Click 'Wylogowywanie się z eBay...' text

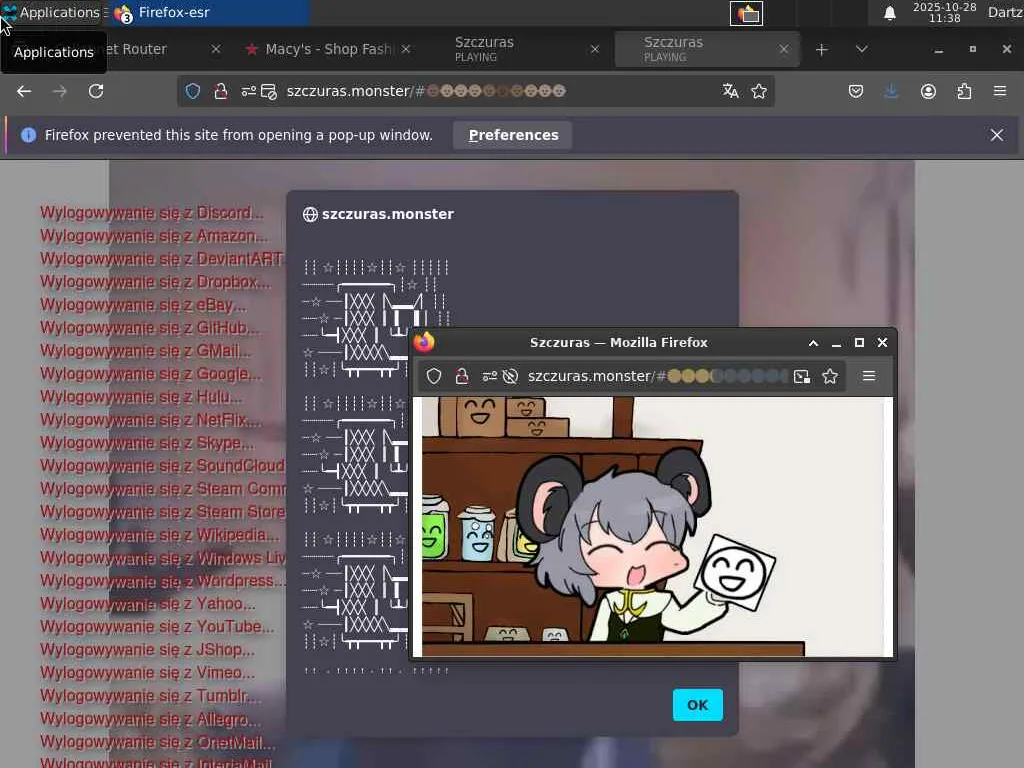coord(143,305)
